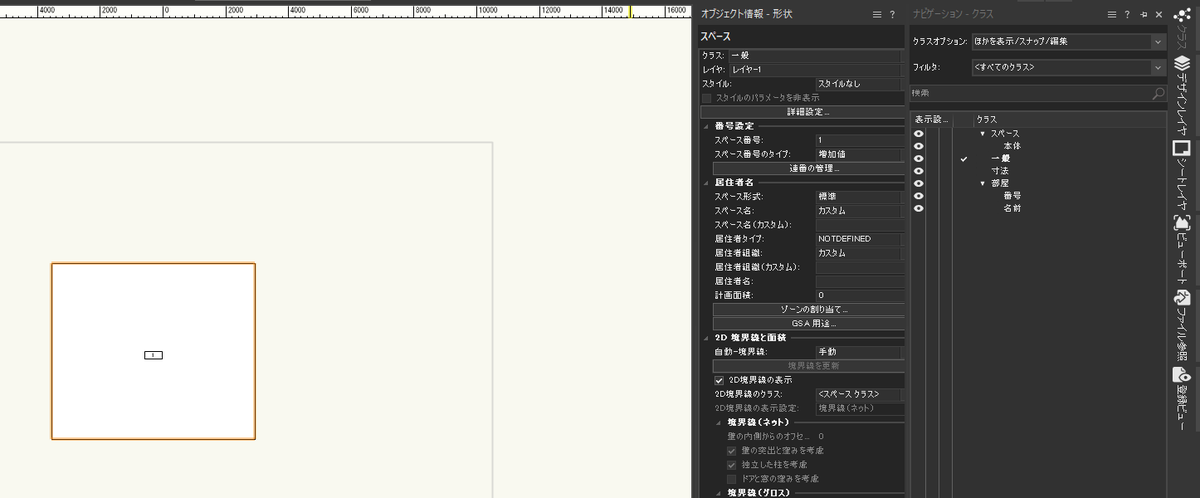
Task: Open the クラスオプション dropdown
Action: 1068,42
